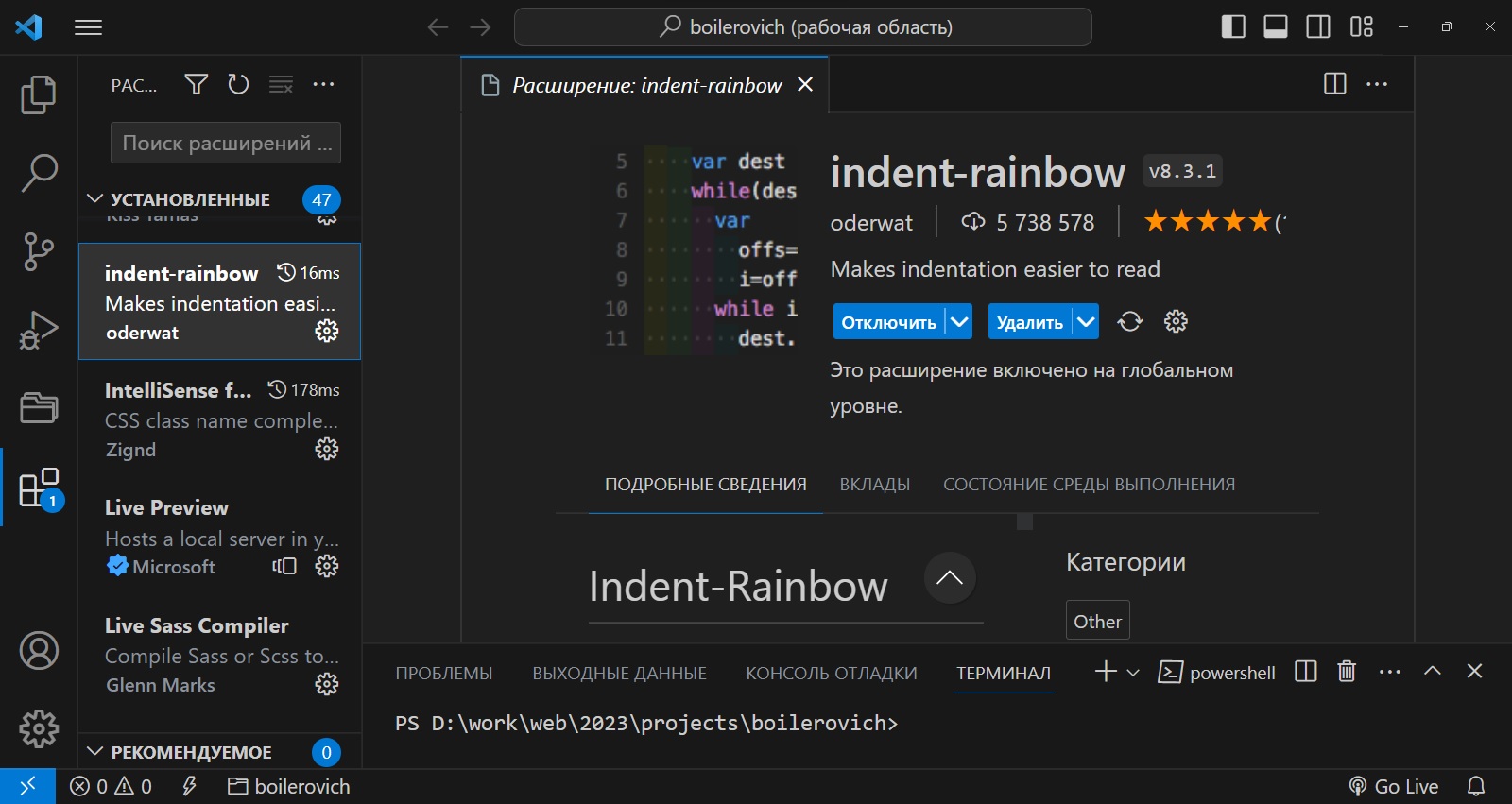Click the Отключить button
Screen dimensions: 1512x804
pyautogui.click(x=888, y=322)
